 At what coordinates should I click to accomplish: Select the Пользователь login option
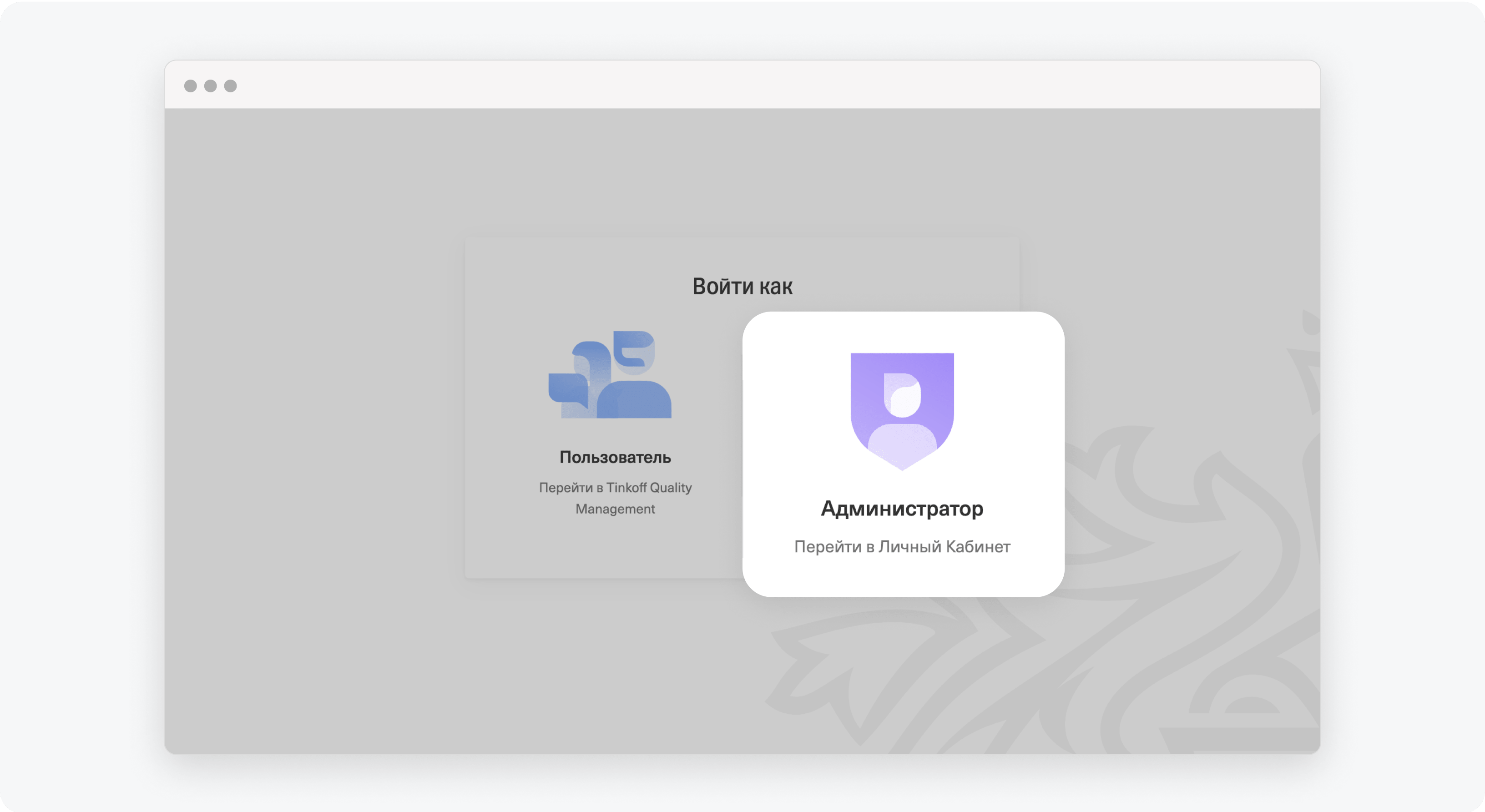coord(615,457)
